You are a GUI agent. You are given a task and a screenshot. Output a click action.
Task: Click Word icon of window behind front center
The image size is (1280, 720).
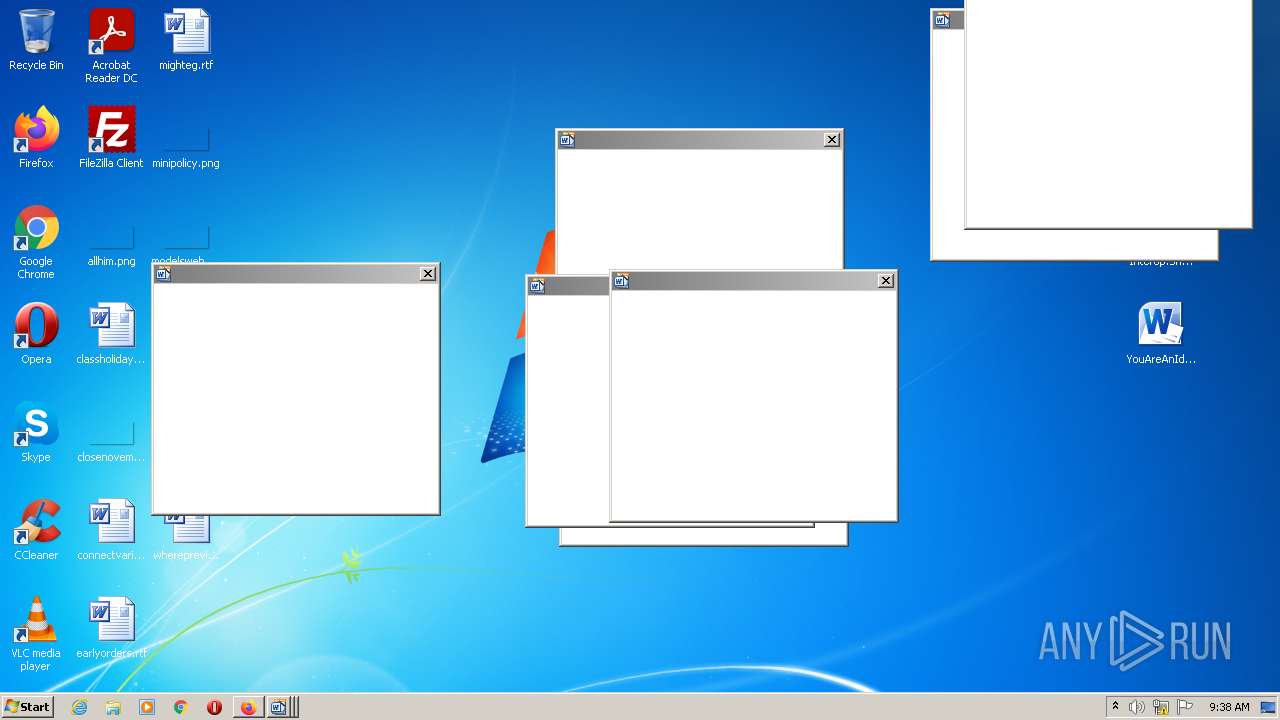(537, 286)
